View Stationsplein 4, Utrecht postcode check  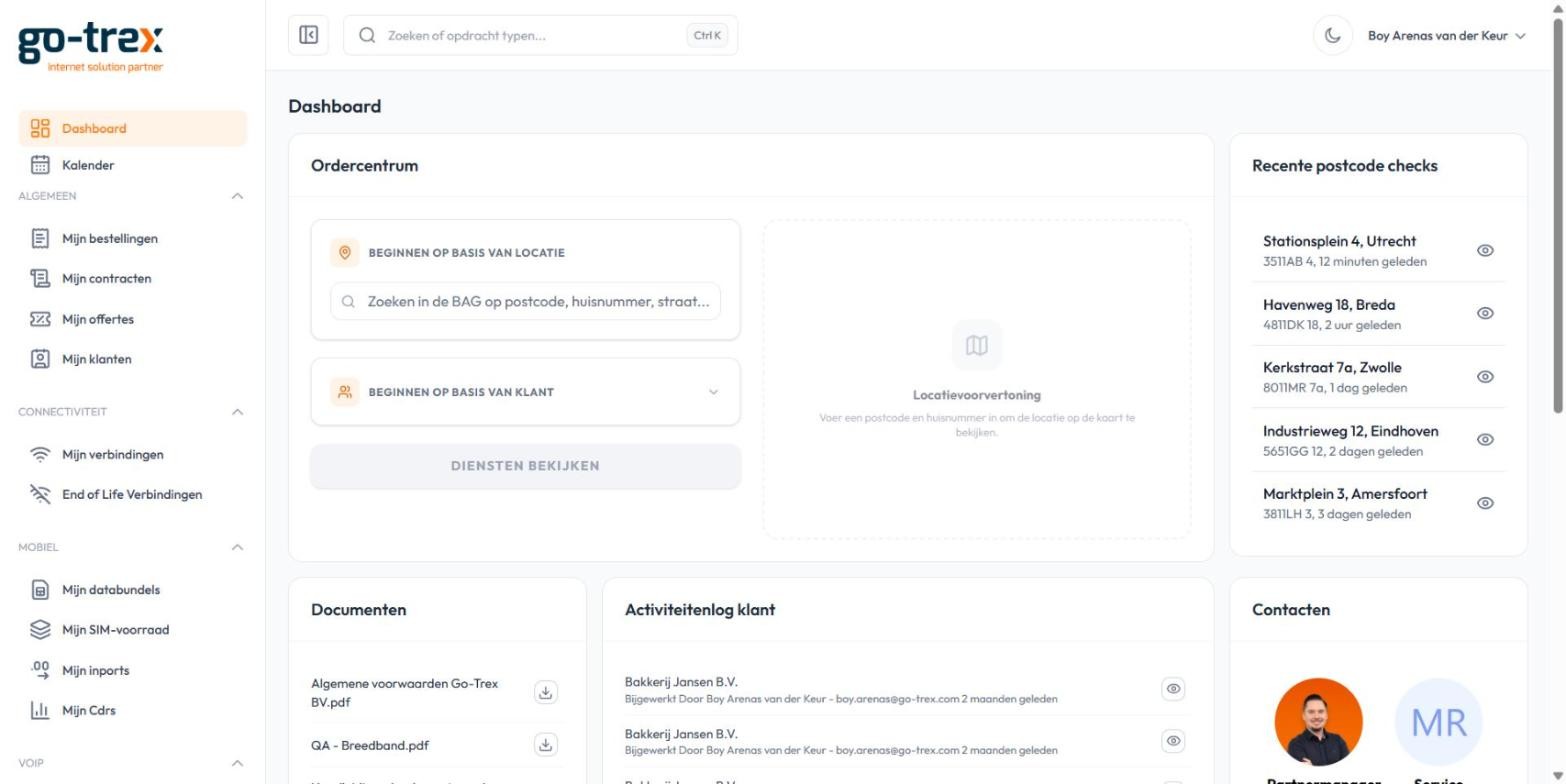click(x=1485, y=251)
